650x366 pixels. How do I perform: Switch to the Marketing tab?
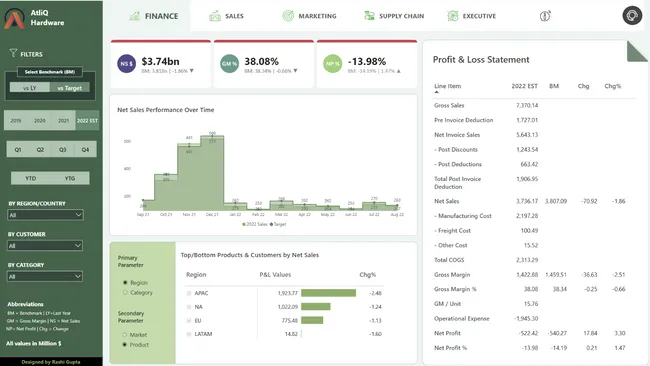coord(309,16)
